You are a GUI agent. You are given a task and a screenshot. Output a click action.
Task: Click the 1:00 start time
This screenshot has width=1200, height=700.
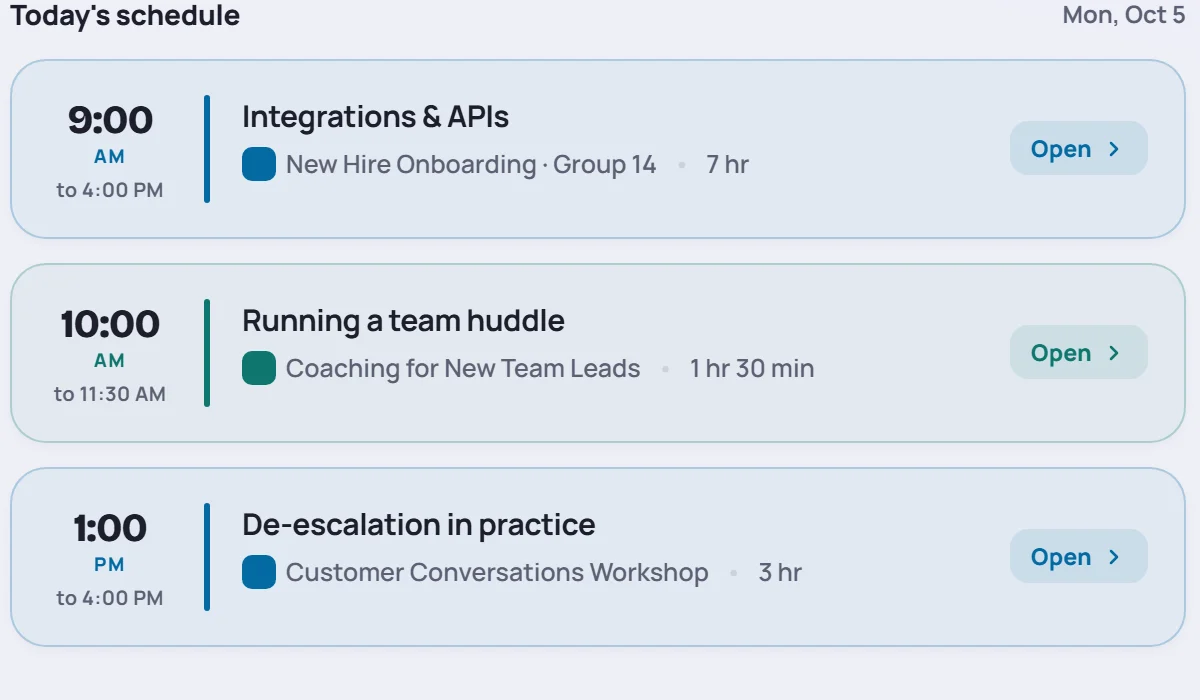pos(110,528)
